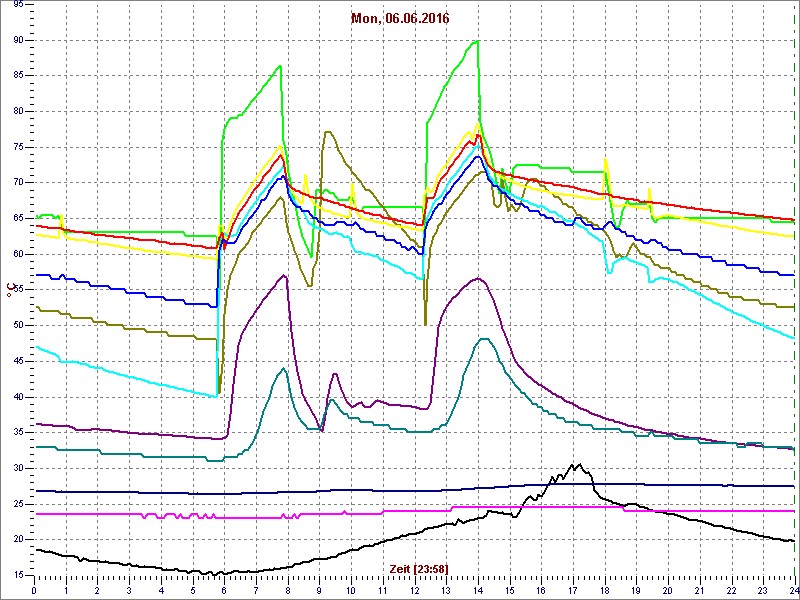Screen dimensions: 800x600
Task: Select hour 21 on the time axis
Action: [x=699, y=589]
